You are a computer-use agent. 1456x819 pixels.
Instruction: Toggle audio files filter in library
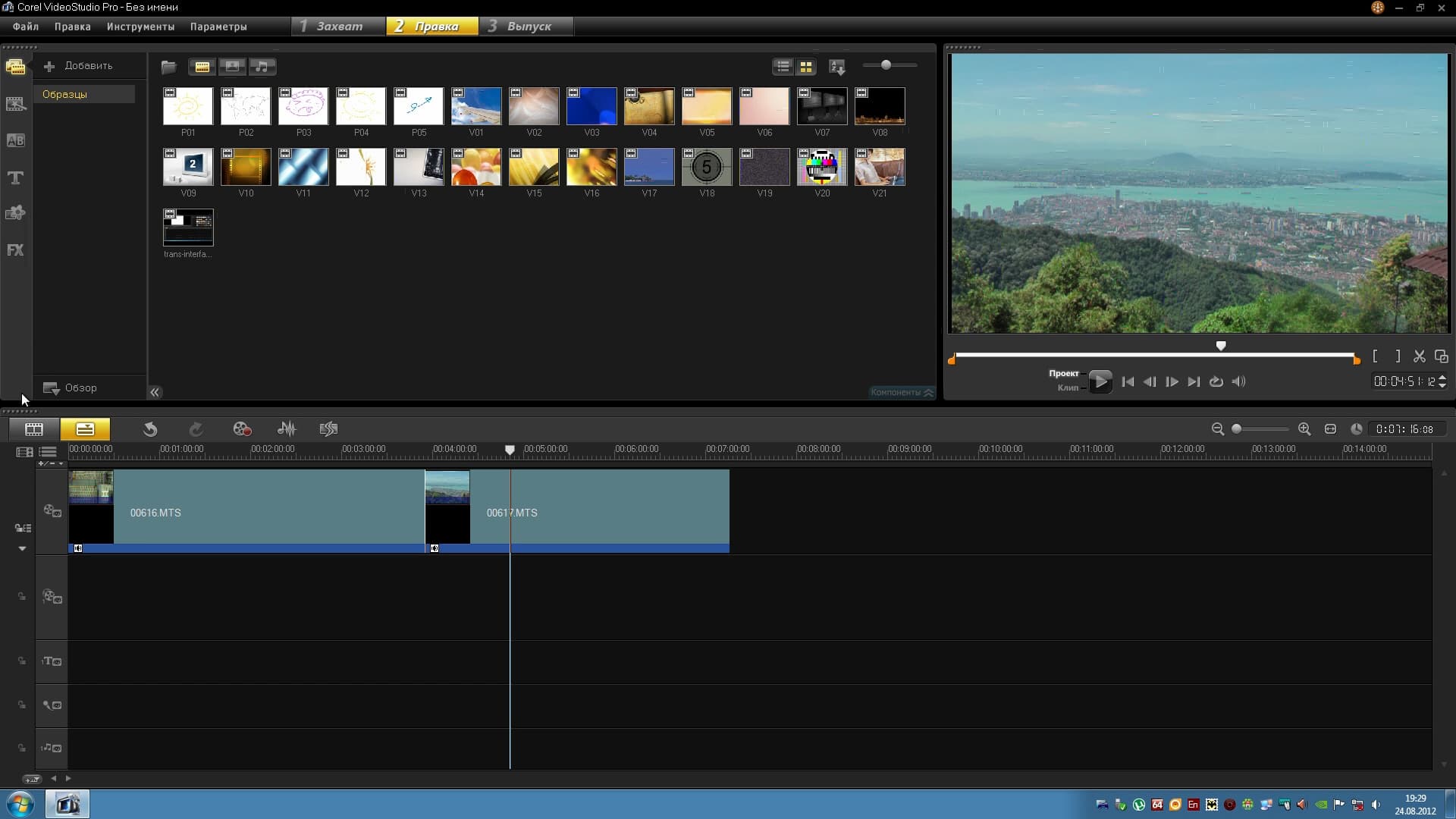262,67
